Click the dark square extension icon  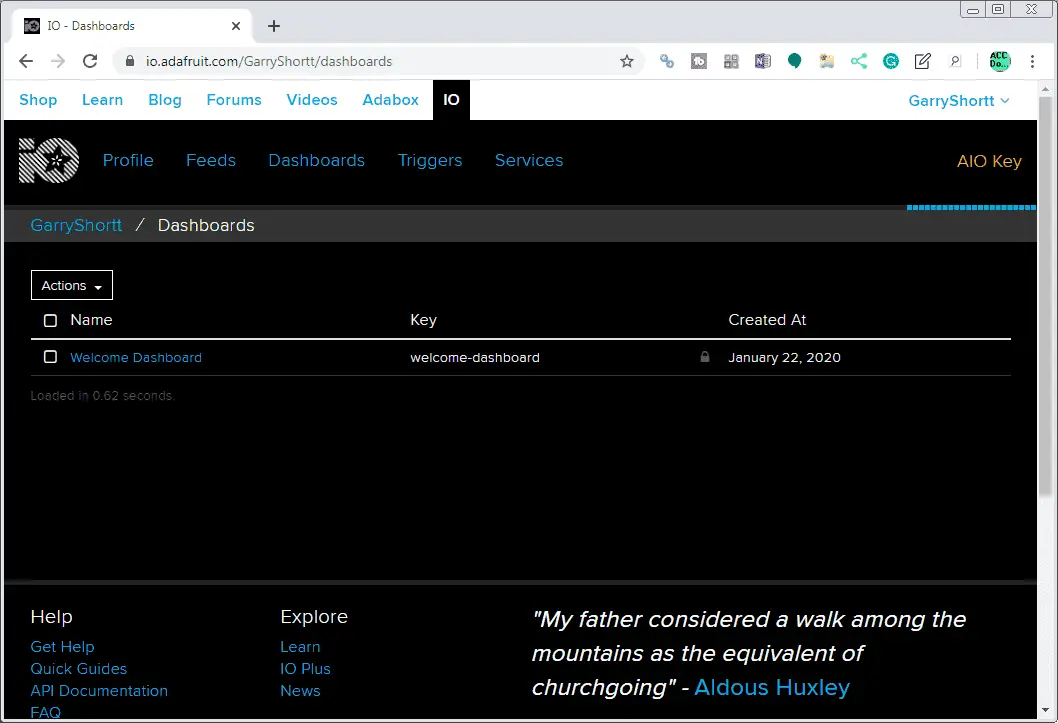698,61
